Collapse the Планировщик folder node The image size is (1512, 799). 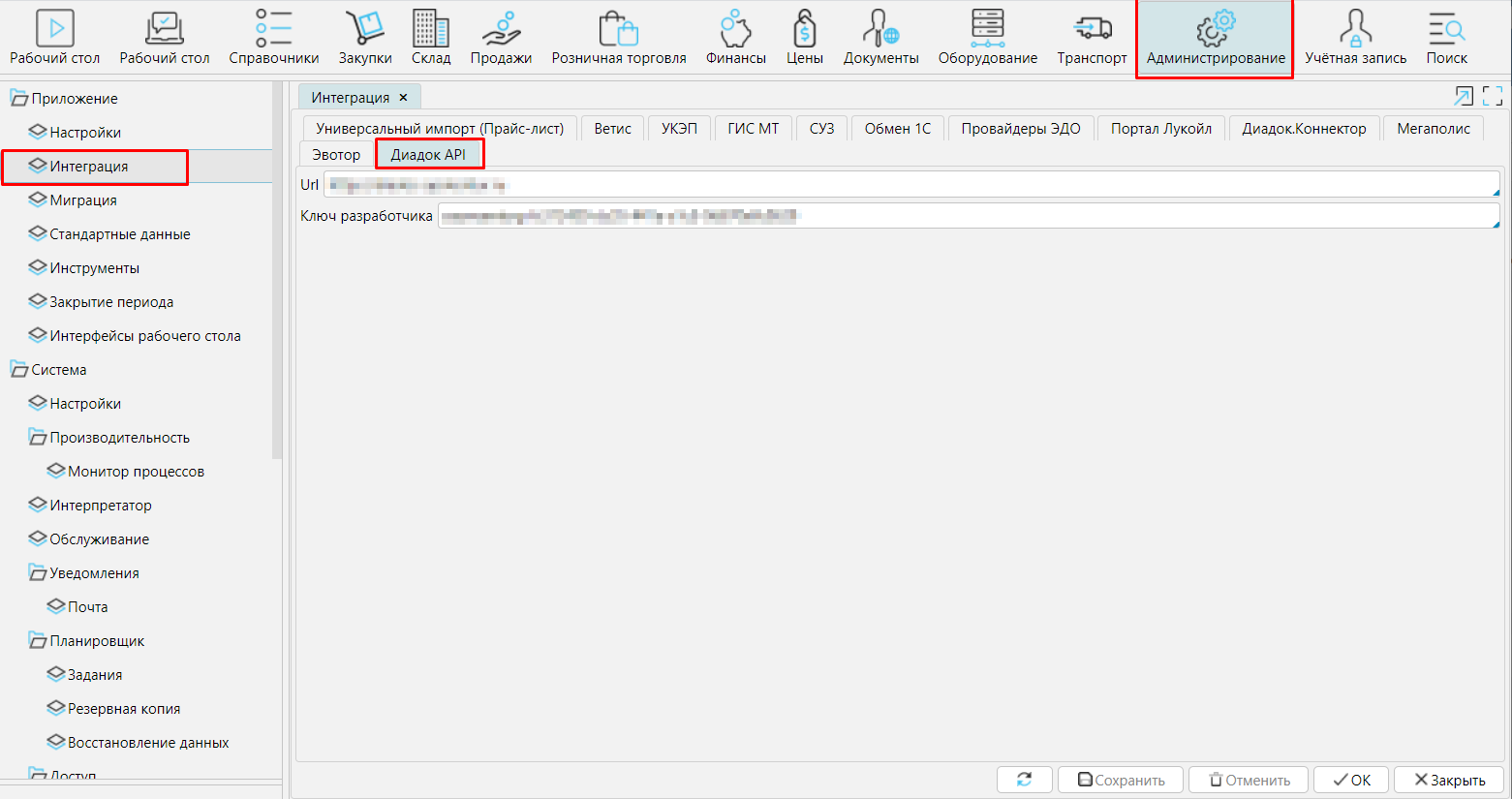click(x=38, y=641)
